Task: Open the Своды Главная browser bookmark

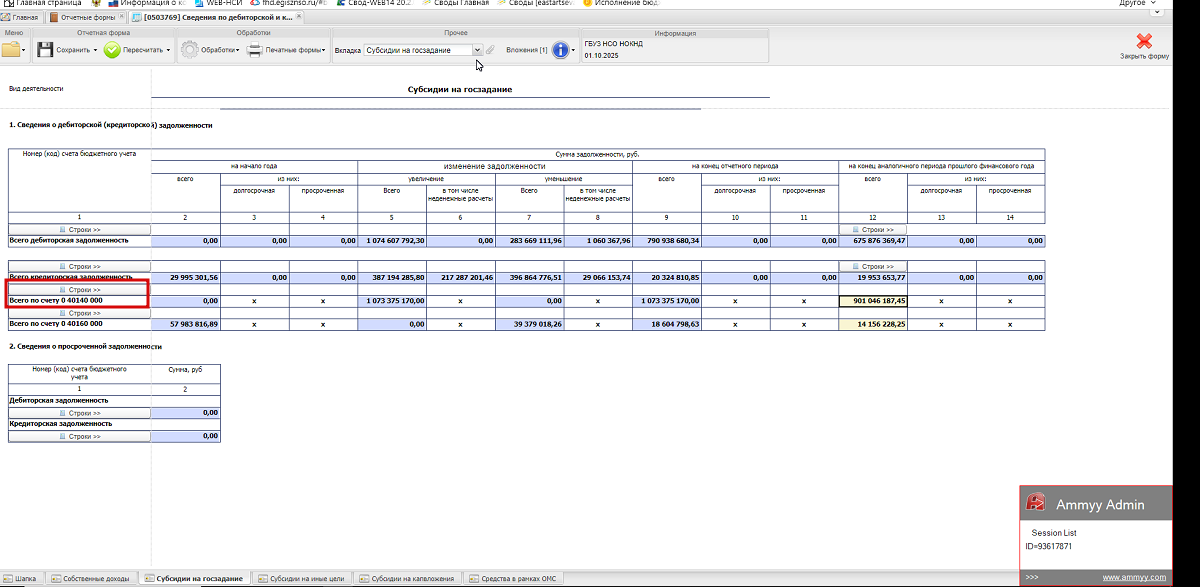Action: pyautogui.click(x=457, y=4)
